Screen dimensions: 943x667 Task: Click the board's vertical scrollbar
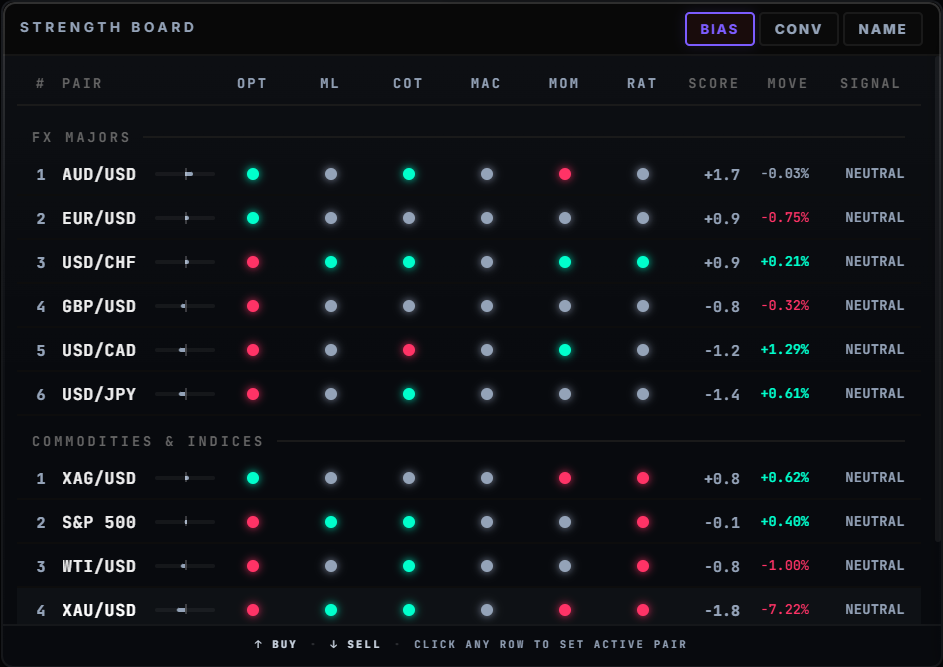coord(937,301)
